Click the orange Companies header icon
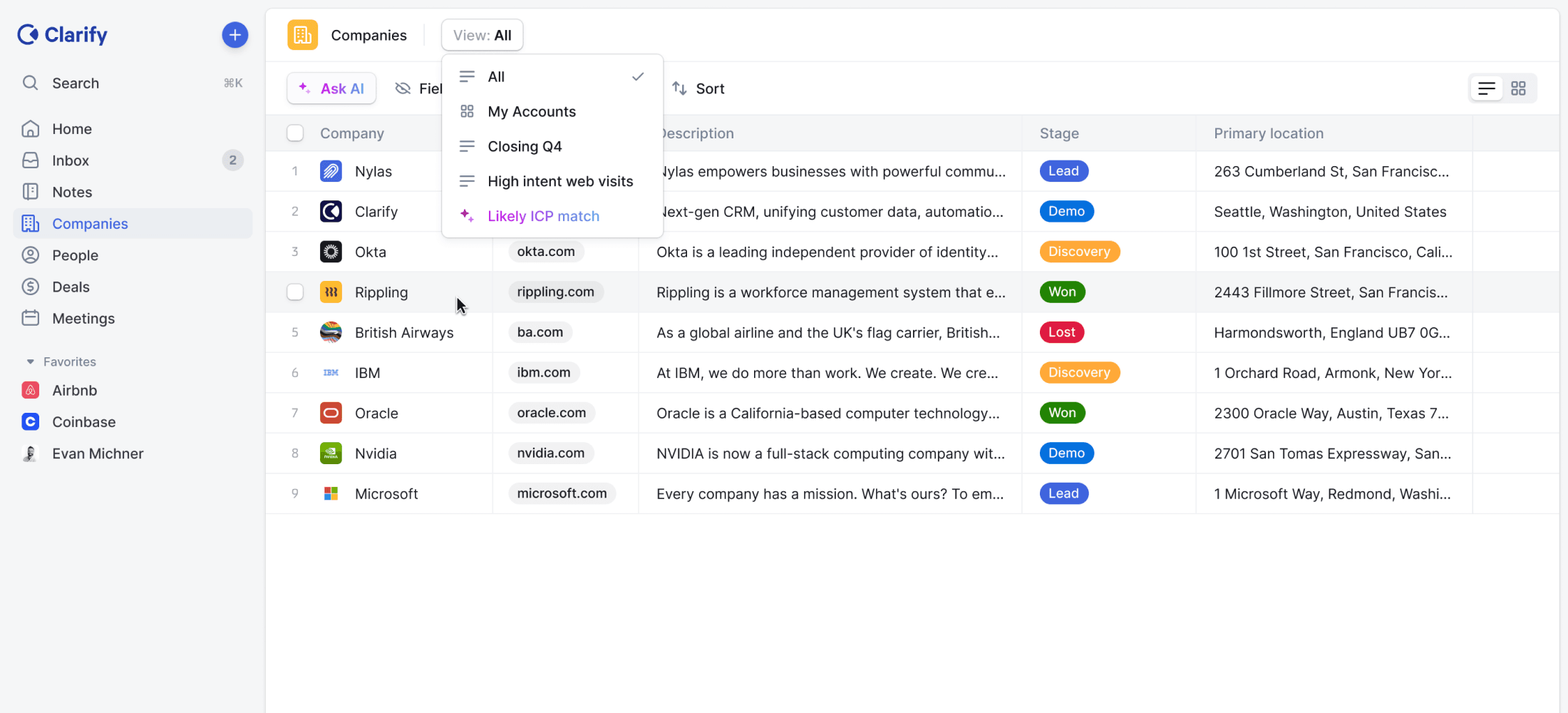This screenshot has height=713, width=1568. tap(302, 35)
